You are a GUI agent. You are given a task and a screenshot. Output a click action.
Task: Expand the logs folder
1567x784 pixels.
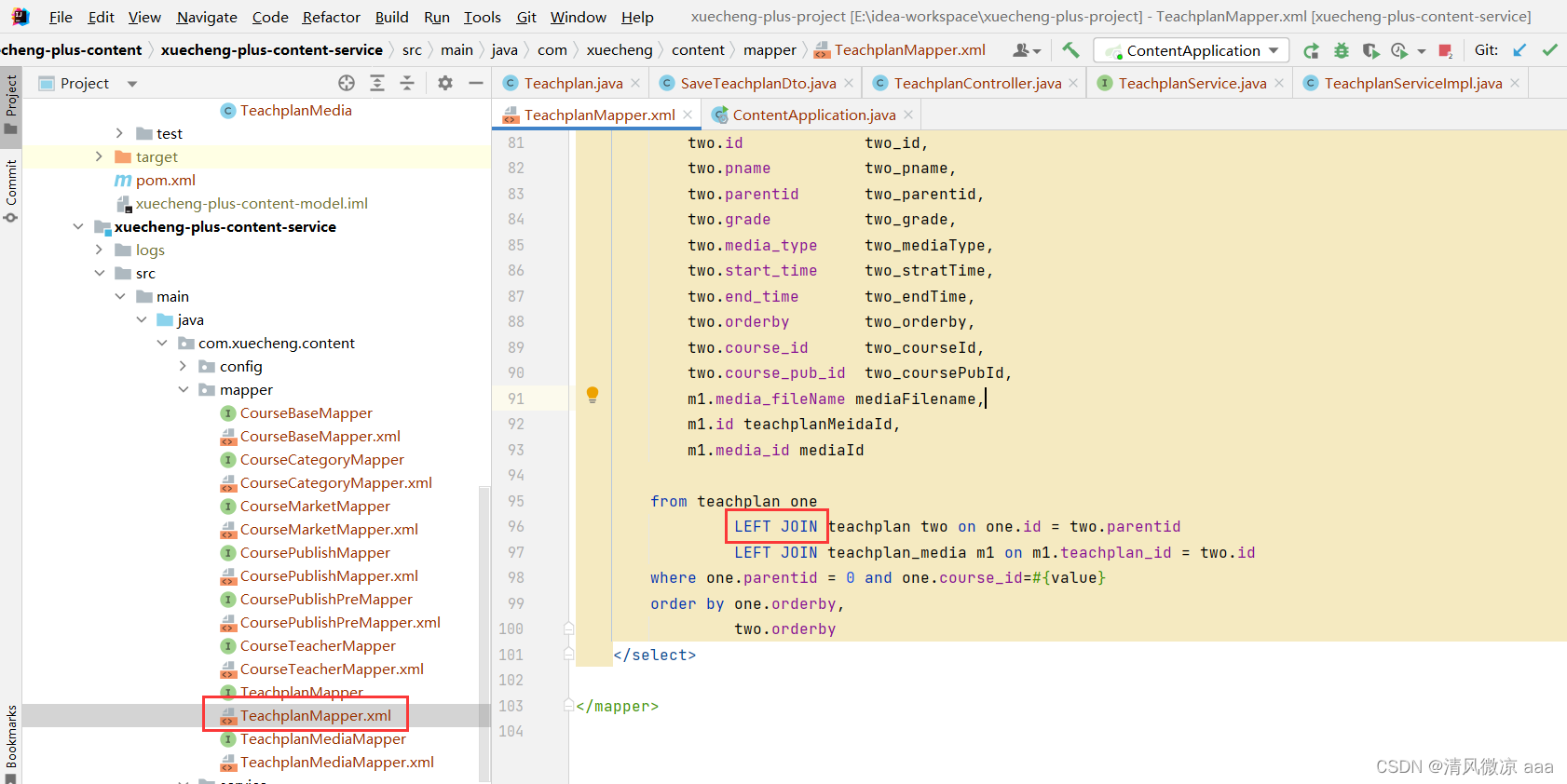[x=99, y=250]
